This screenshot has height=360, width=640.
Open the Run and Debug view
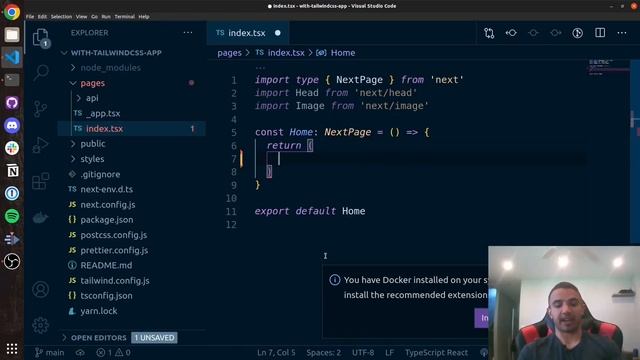coord(40,144)
